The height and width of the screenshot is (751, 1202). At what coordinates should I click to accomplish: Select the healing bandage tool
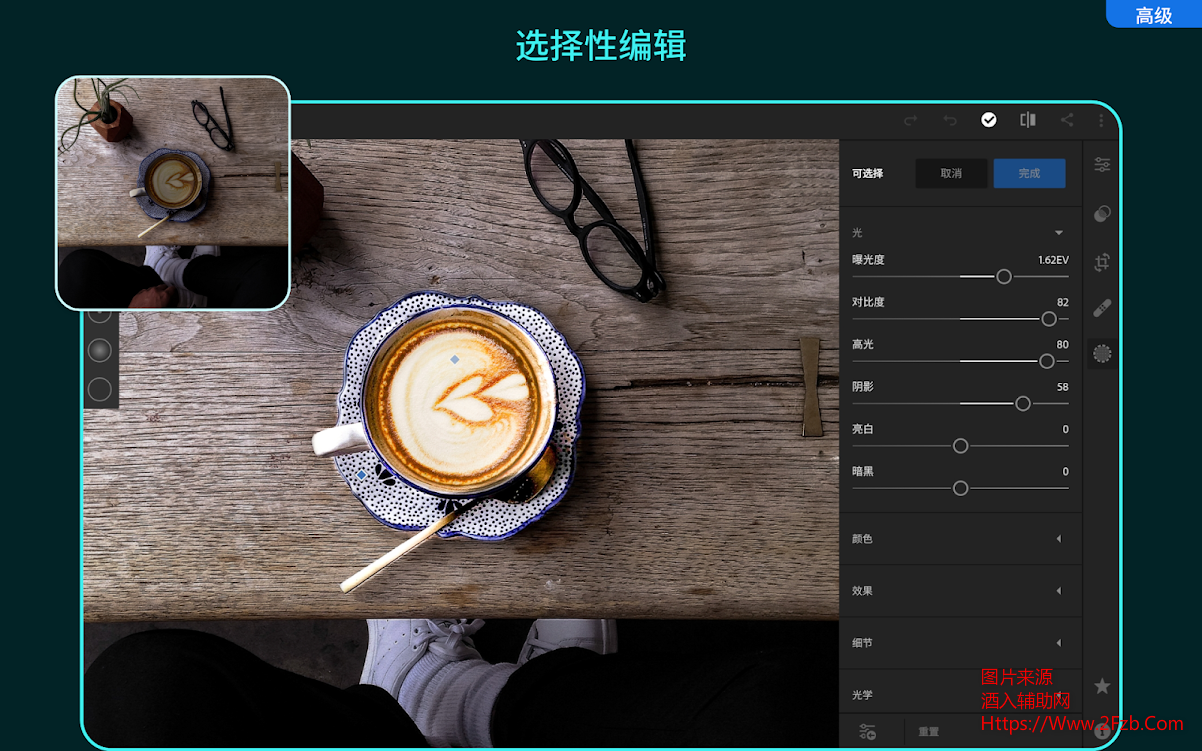point(1102,308)
